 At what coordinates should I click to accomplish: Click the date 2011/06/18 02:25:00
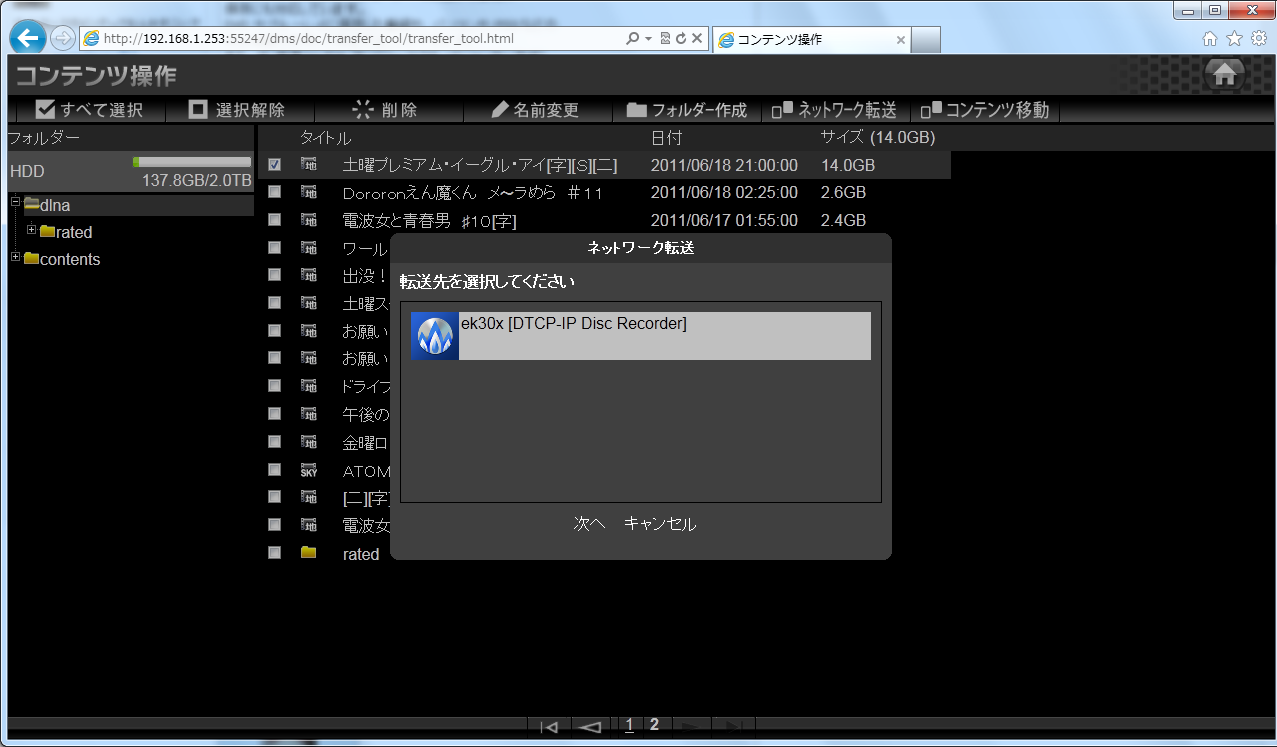(724, 192)
